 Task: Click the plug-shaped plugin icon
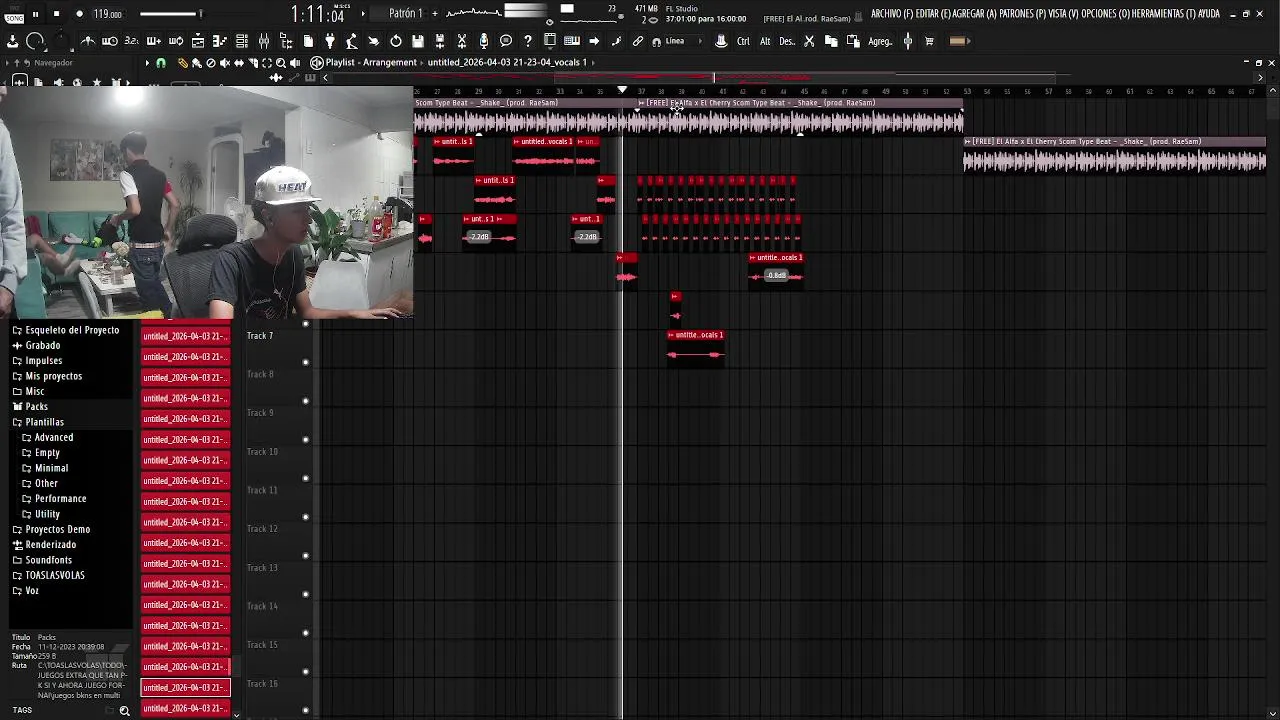(x=330, y=41)
